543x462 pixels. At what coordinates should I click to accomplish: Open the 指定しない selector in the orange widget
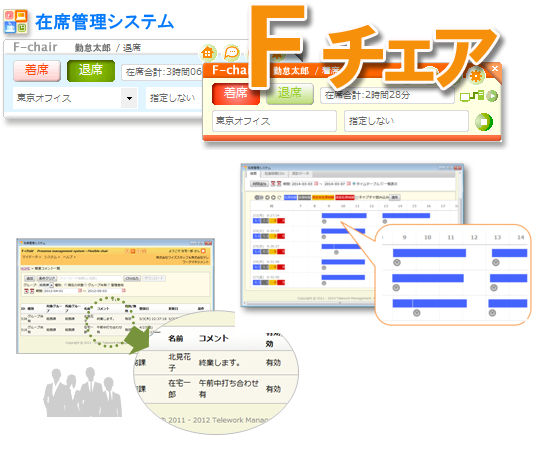click(406, 121)
